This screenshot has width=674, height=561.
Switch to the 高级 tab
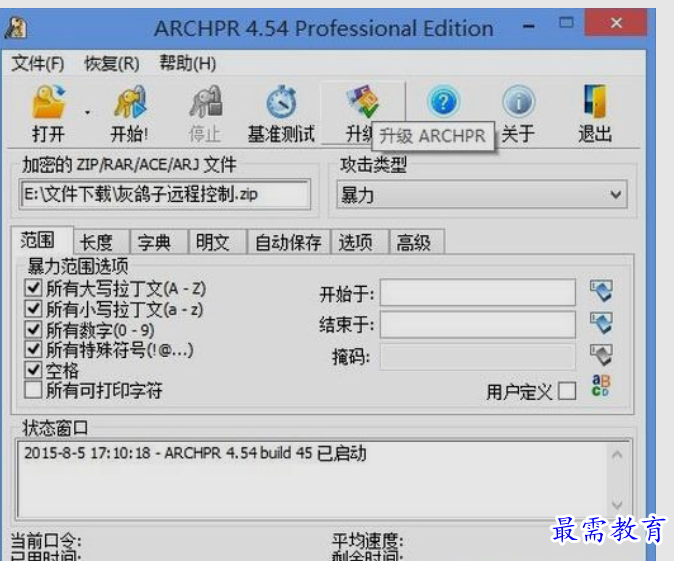tap(417, 242)
